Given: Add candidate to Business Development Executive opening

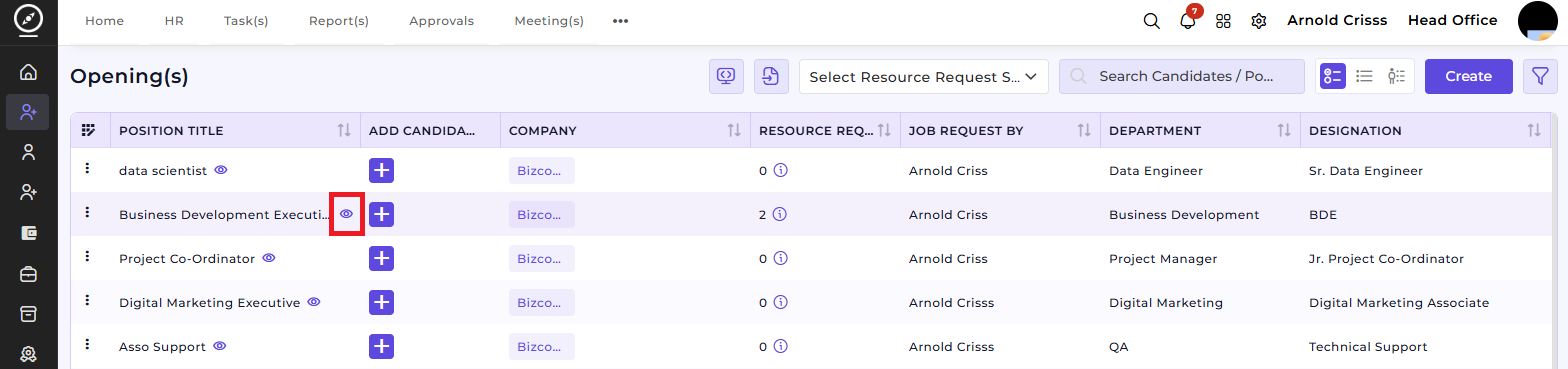Looking at the screenshot, I should point(381,214).
